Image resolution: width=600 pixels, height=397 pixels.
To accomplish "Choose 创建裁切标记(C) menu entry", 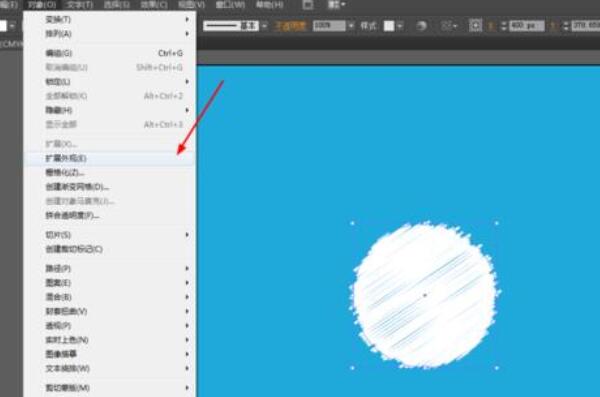I will pos(110,249).
